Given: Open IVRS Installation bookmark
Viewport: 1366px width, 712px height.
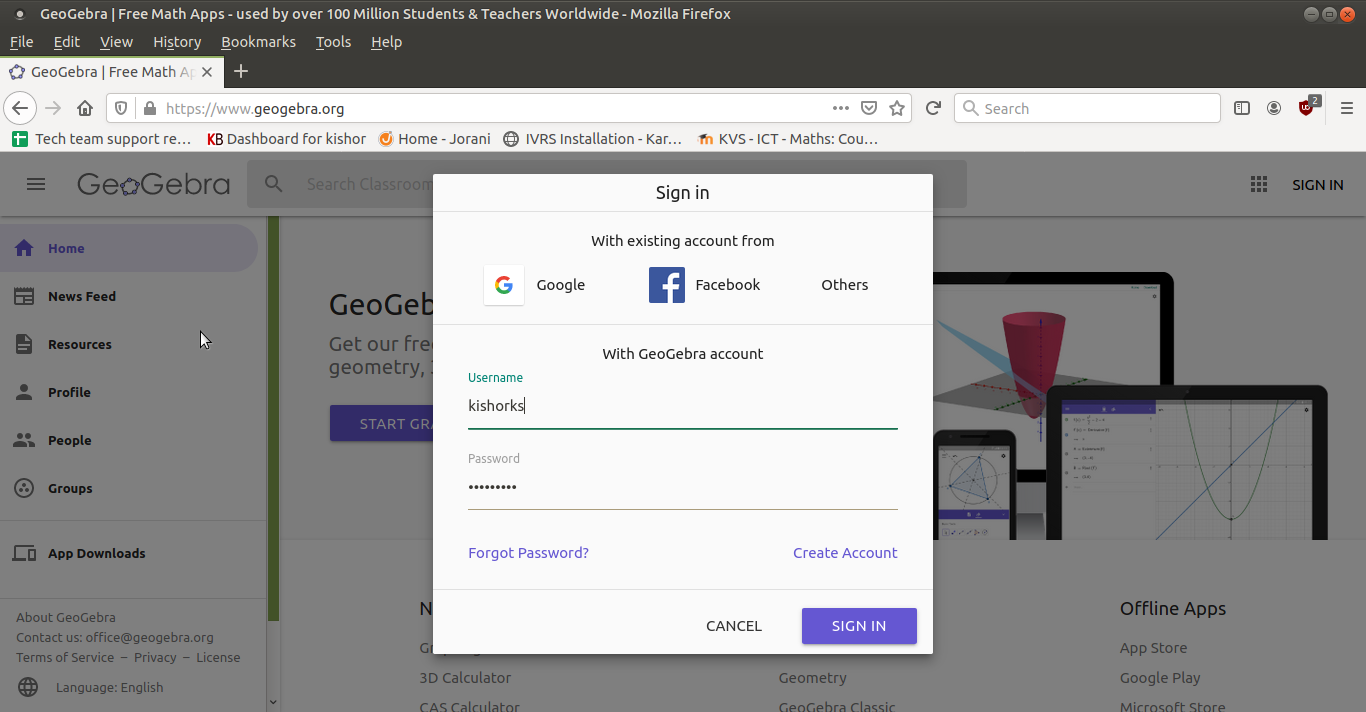Looking at the screenshot, I should (592, 139).
